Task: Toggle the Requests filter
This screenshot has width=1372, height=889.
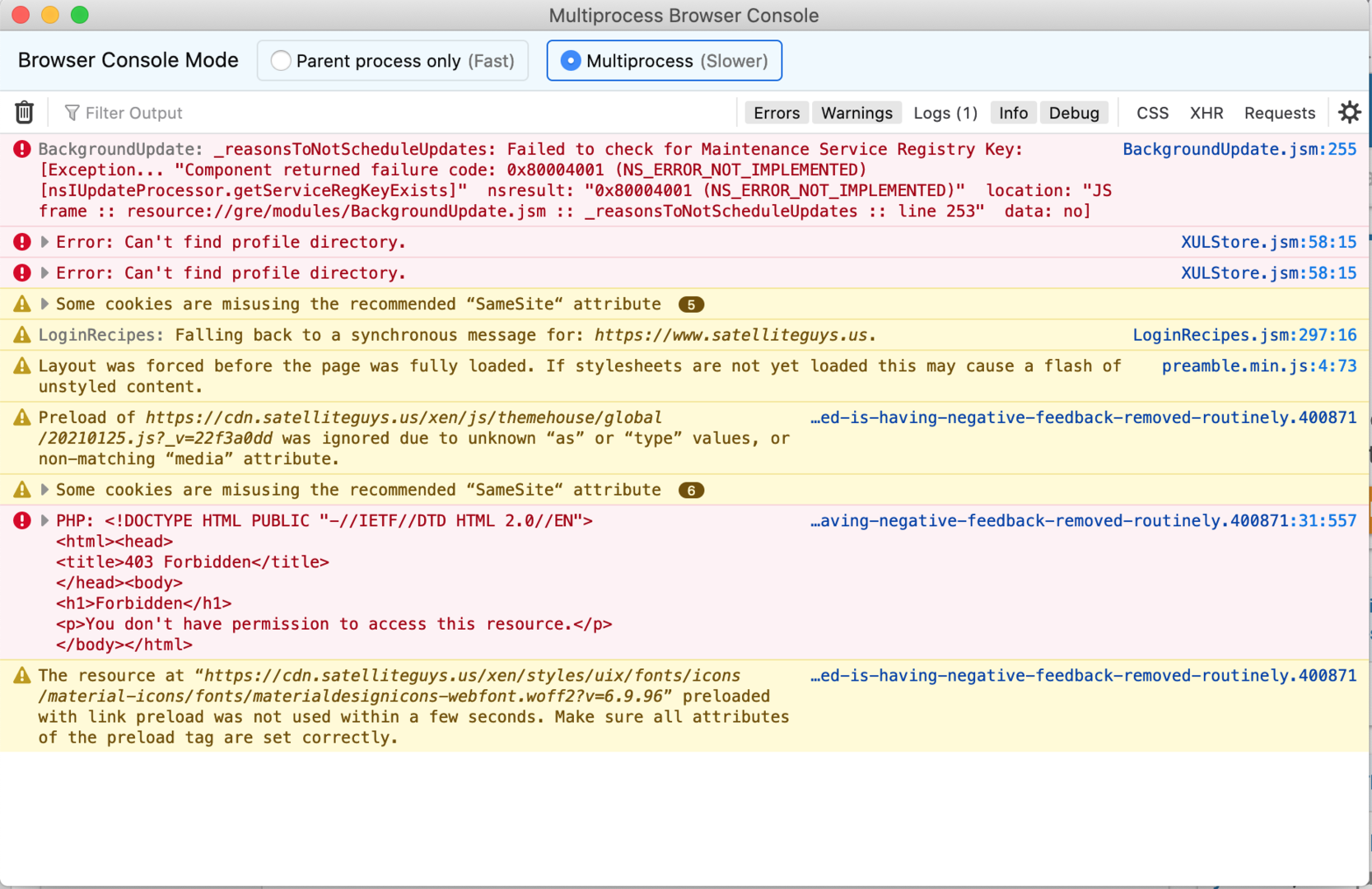Action: click(1280, 113)
